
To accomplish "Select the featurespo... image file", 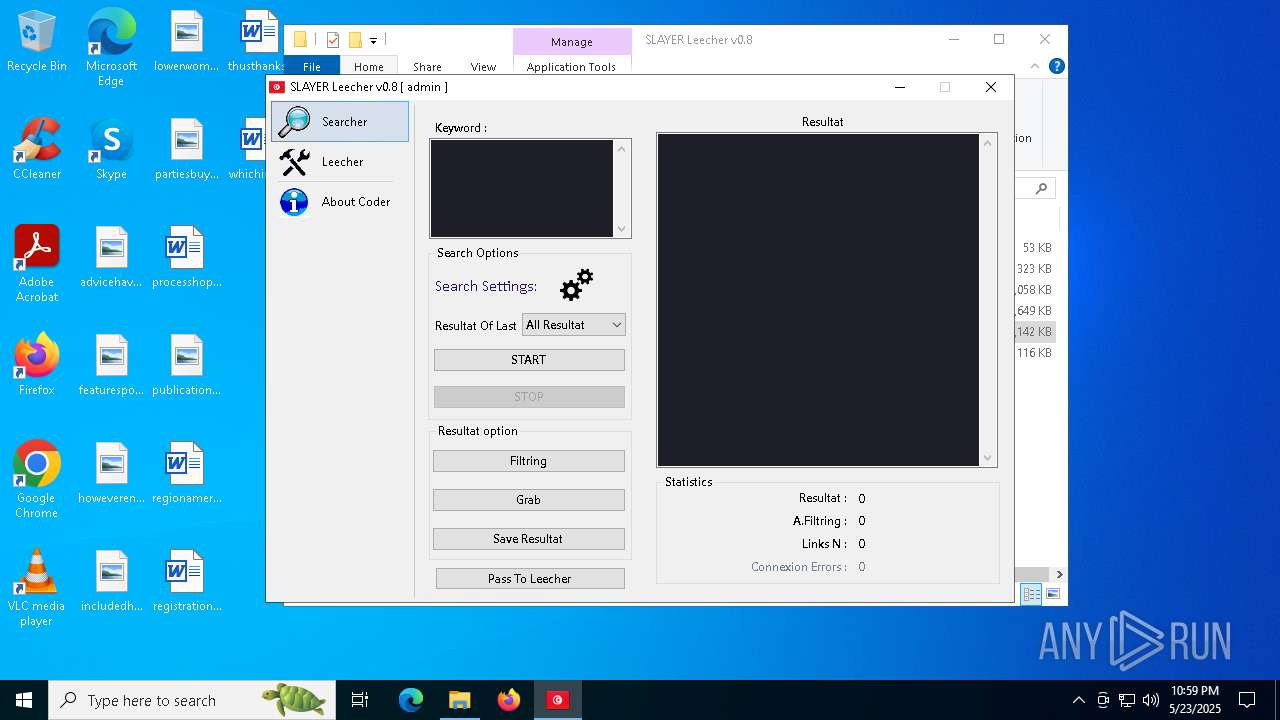I will coord(111,366).
